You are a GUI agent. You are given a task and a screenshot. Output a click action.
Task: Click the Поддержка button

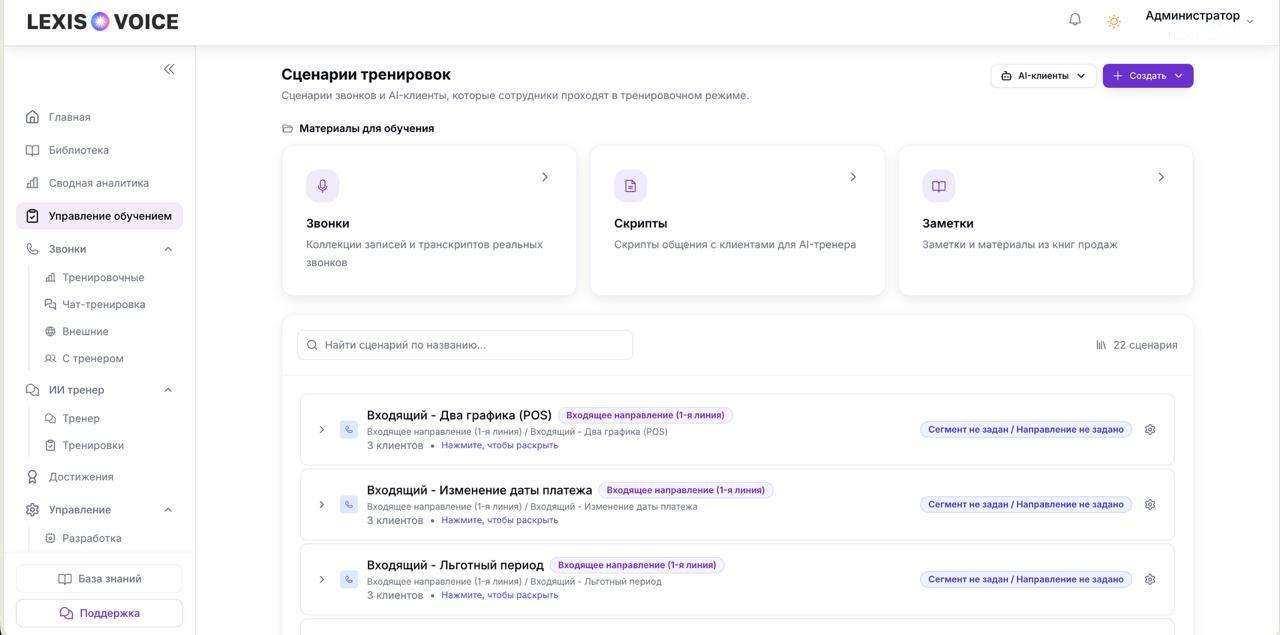coord(99,613)
